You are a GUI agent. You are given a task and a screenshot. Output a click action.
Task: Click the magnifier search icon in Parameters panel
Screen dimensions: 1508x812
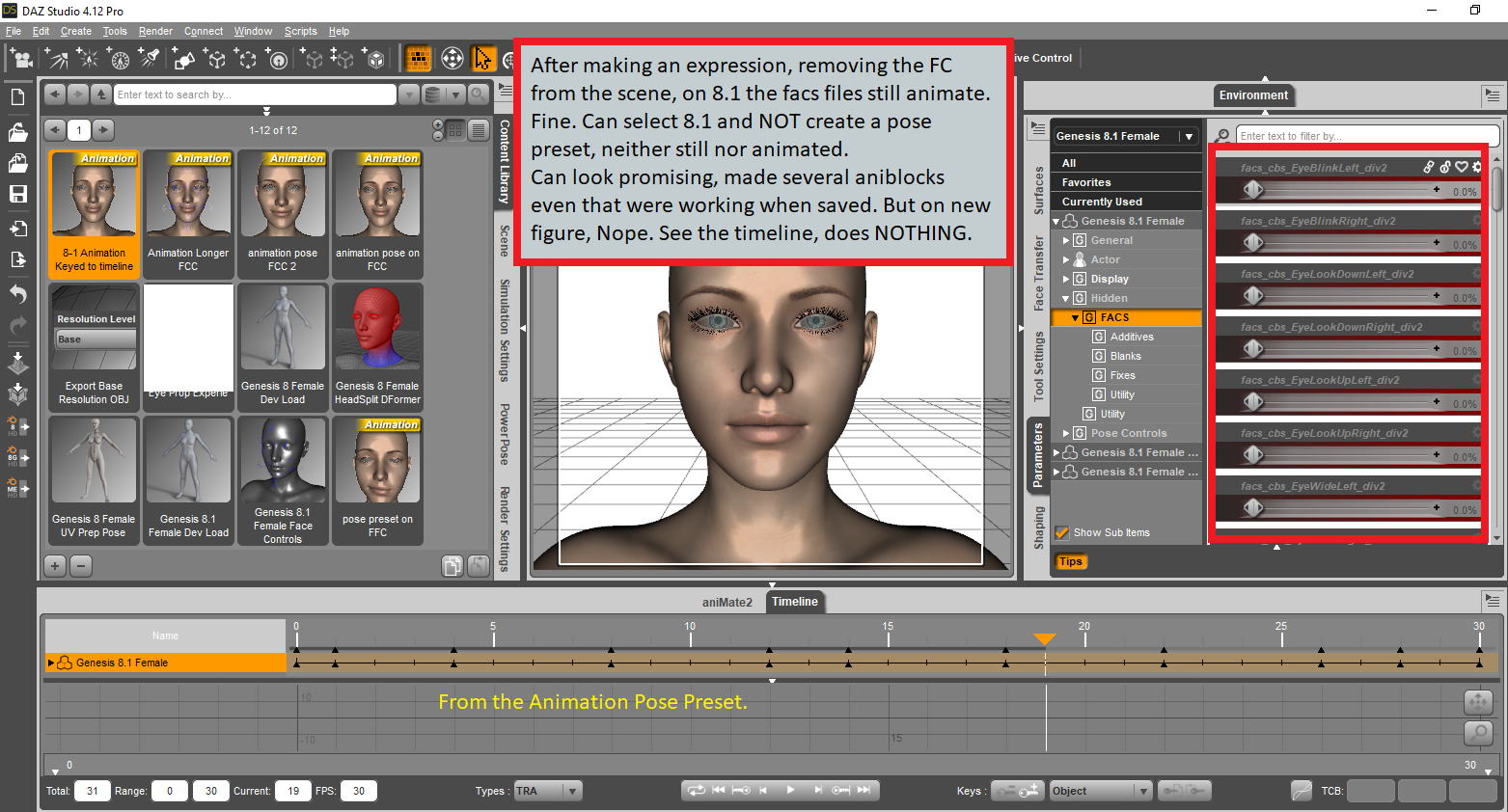click(x=1220, y=135)
